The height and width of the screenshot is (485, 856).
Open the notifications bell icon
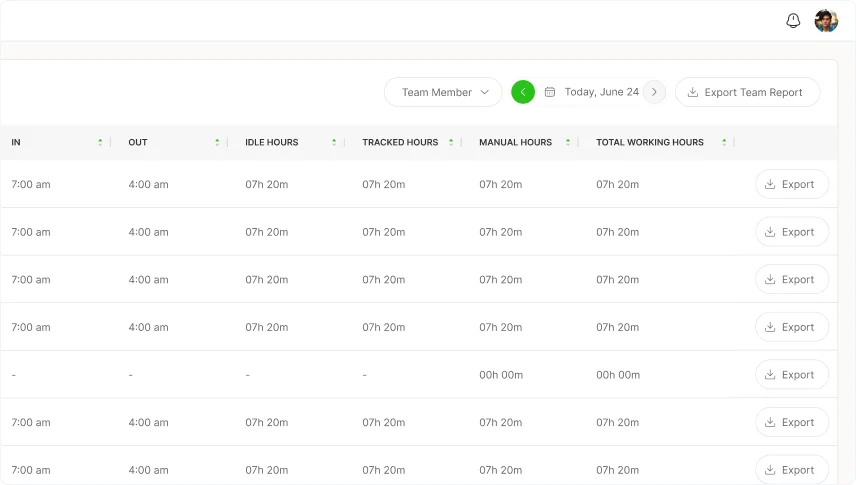point(793,21)
